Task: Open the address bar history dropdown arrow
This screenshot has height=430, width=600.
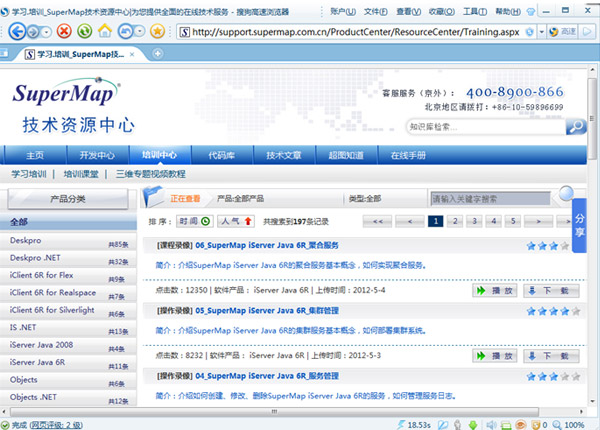Action: [x=541, y=32]
